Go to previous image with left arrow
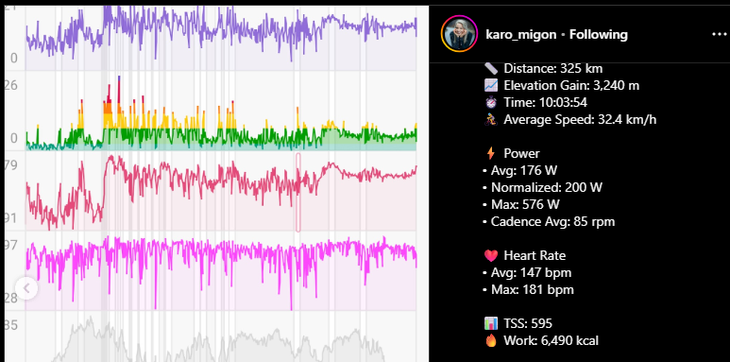The image size is (730, 362). pyautogui.click(x=27, y=288)
